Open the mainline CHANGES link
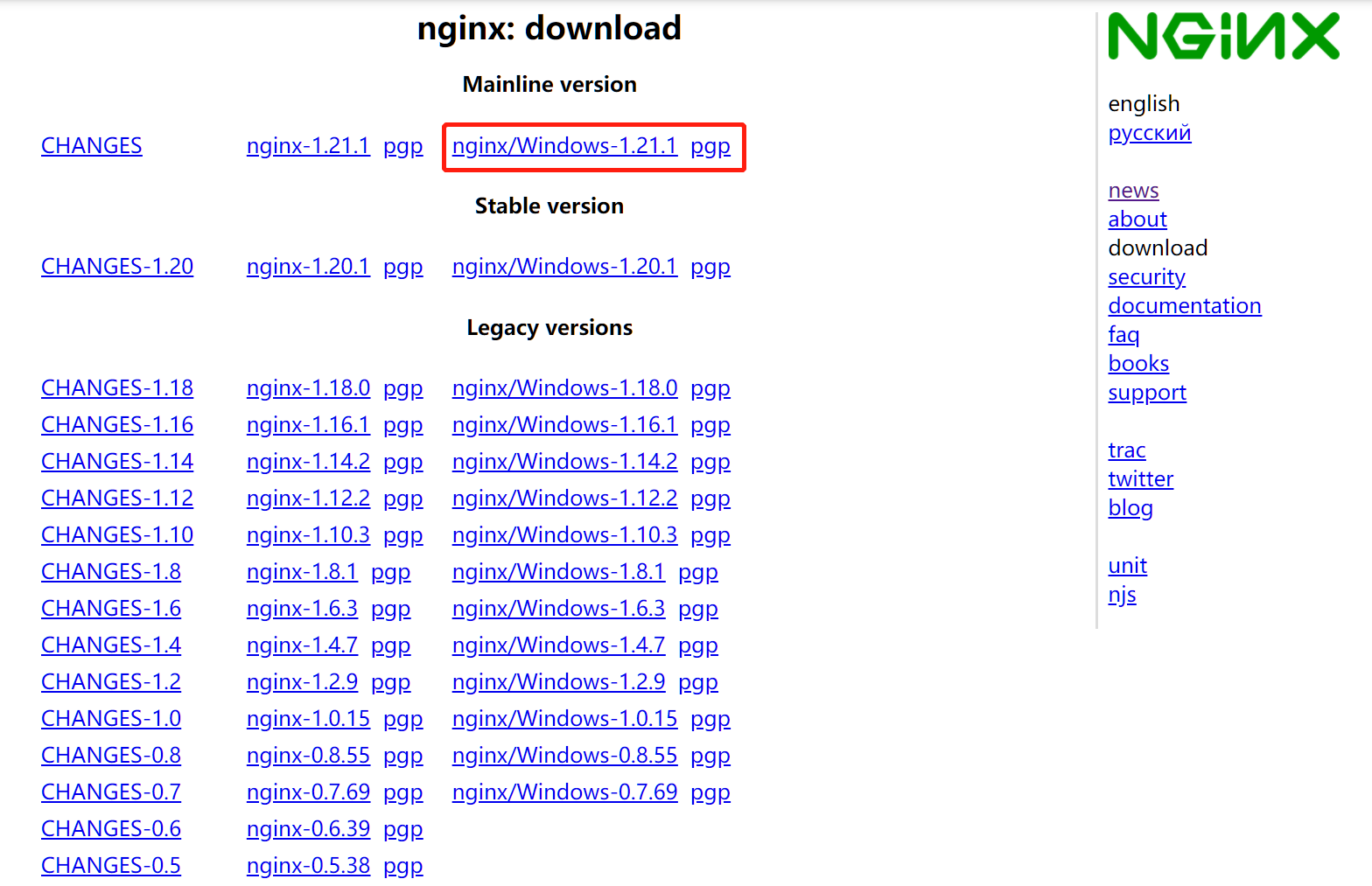The height and width of the screenshot is (886, 1372). pyautogui.click(x=92, y=146)
